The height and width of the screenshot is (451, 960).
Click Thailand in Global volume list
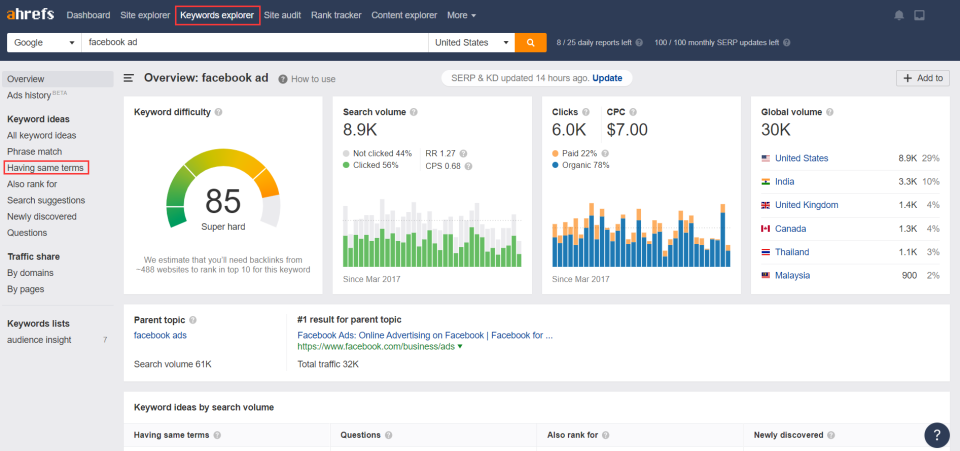[792, 252]
